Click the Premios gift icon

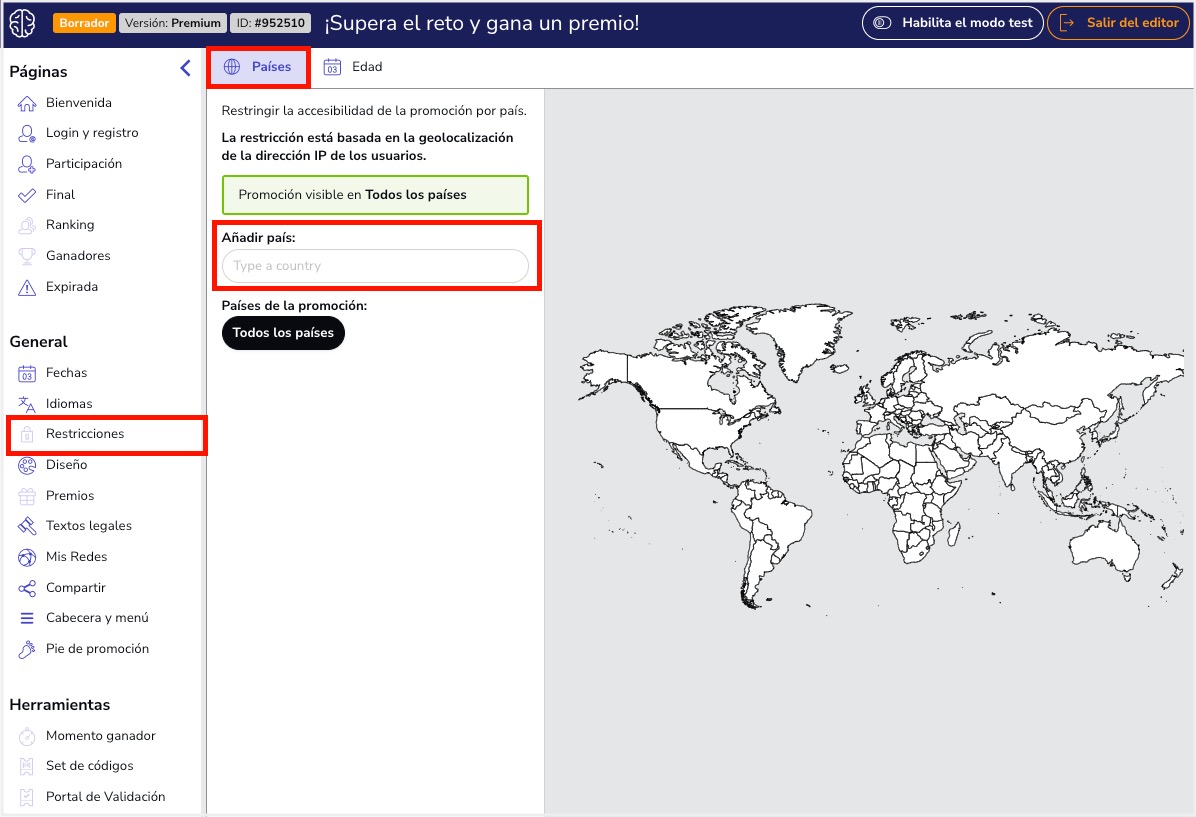pyautogui.click(x=27, y=496)
